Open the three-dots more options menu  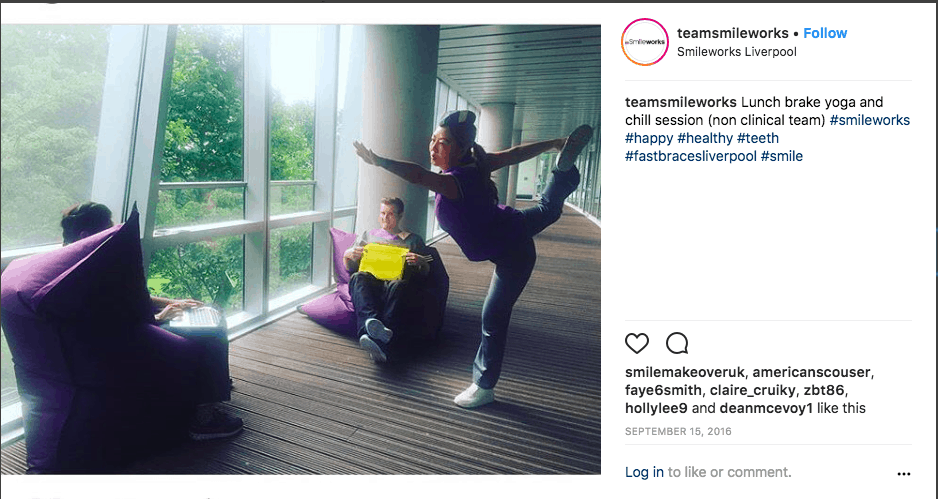coord(903,474)
